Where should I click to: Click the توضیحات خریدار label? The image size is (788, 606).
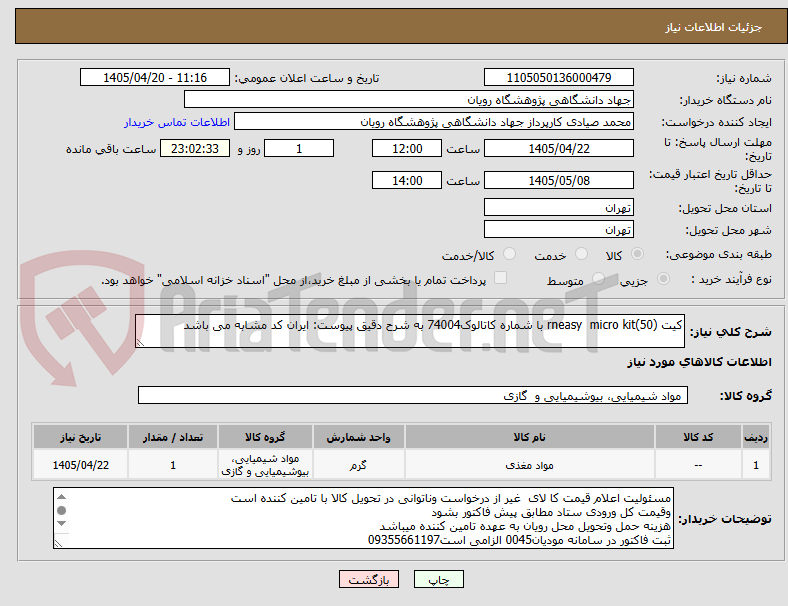click(725, 519)
